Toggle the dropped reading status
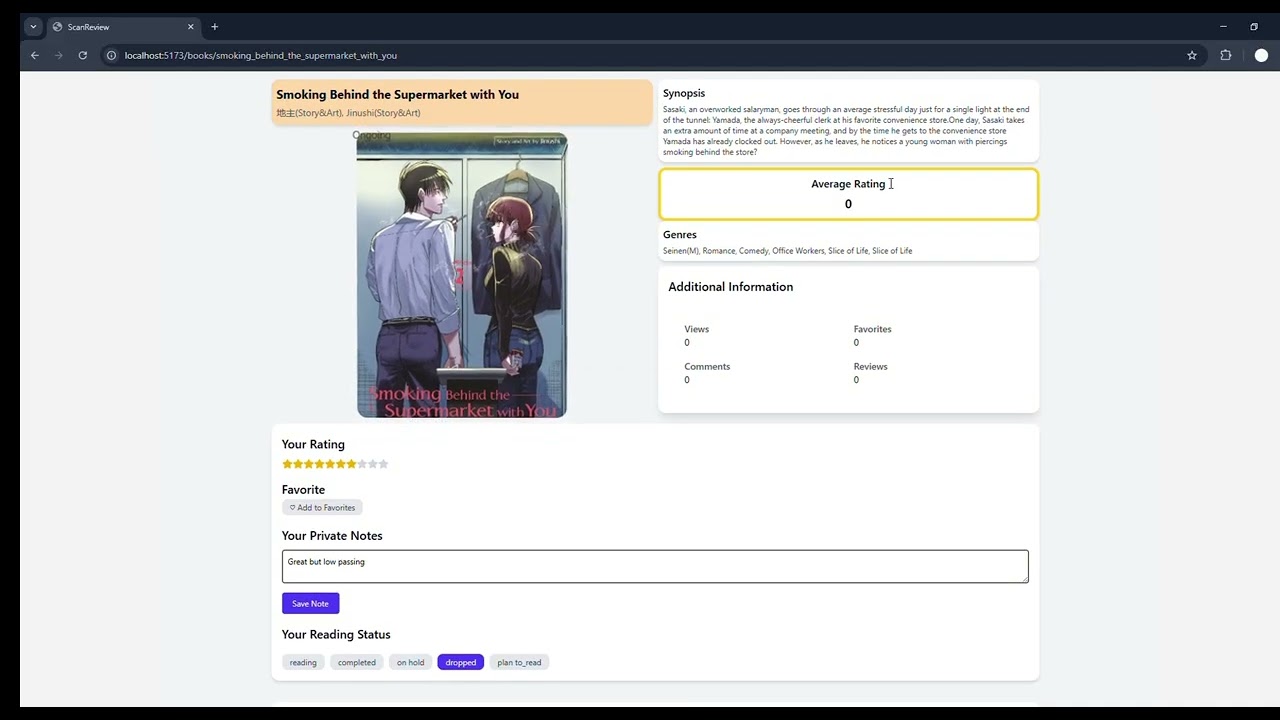This screenshot has height=720, width=1280. point(461,662)
